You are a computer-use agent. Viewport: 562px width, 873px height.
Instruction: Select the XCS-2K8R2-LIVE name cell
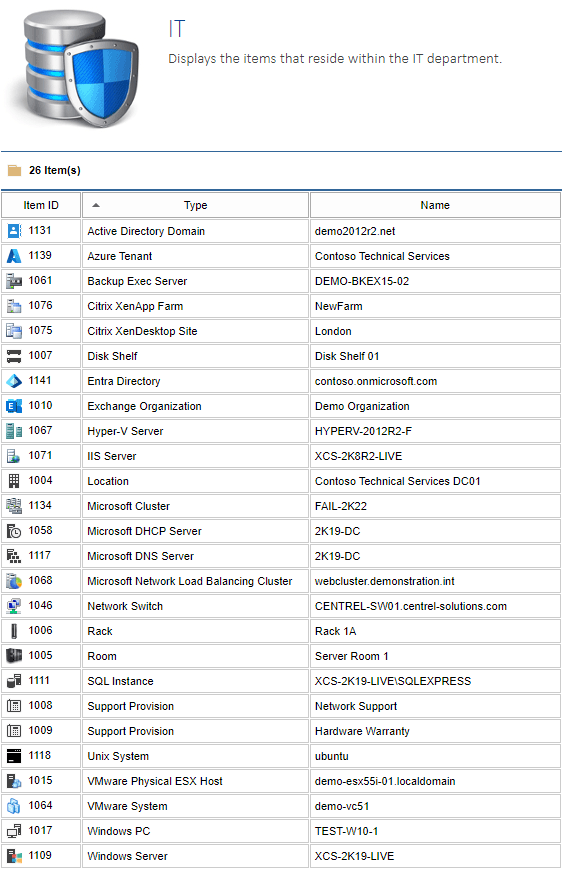click(x=435, y=457)
